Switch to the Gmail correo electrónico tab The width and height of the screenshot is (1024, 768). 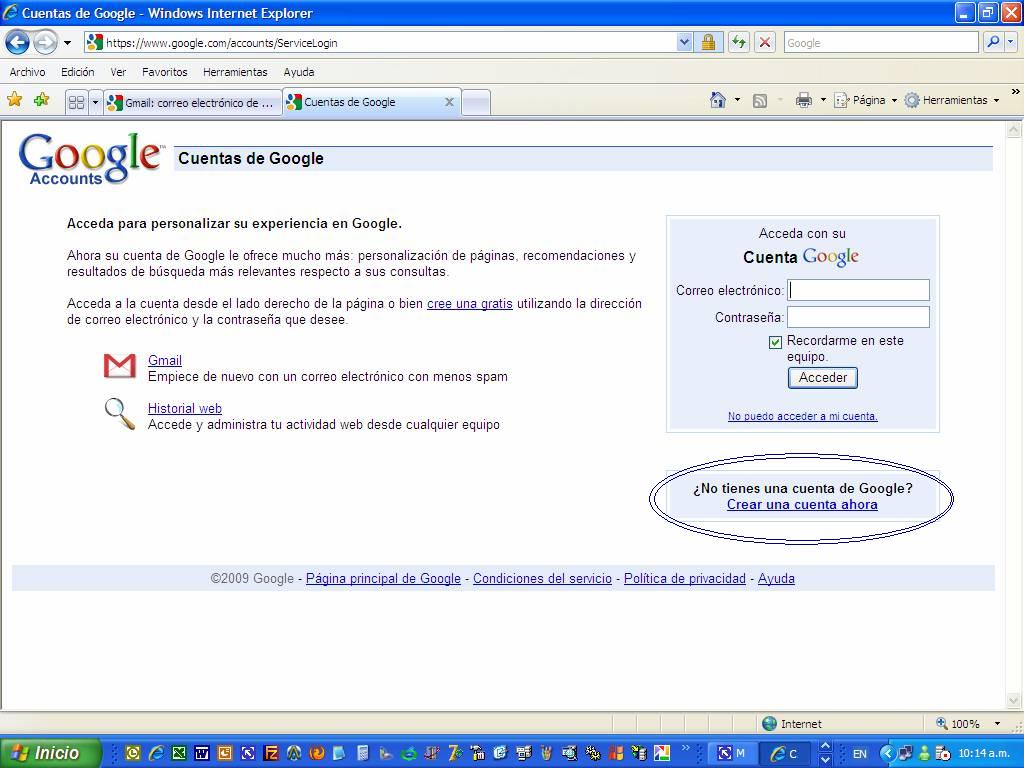point(193,103)
